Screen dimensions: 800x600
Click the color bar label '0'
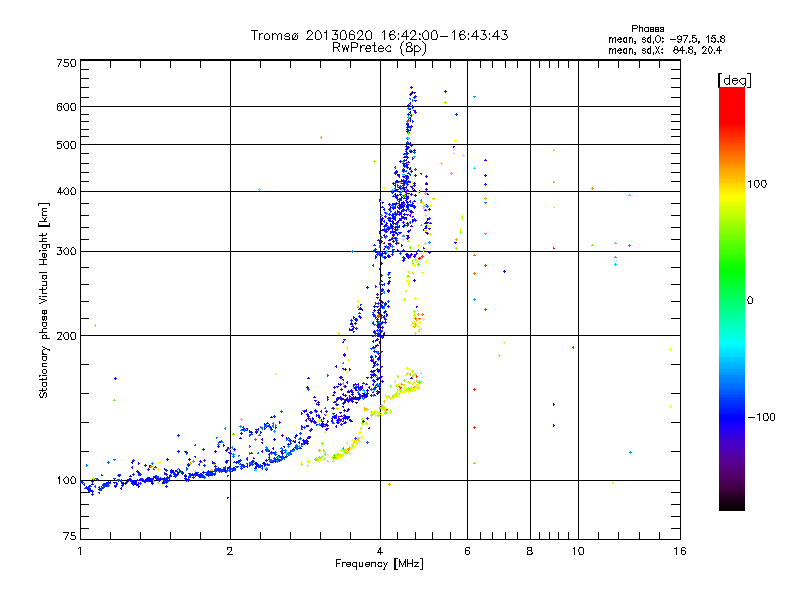750,301
